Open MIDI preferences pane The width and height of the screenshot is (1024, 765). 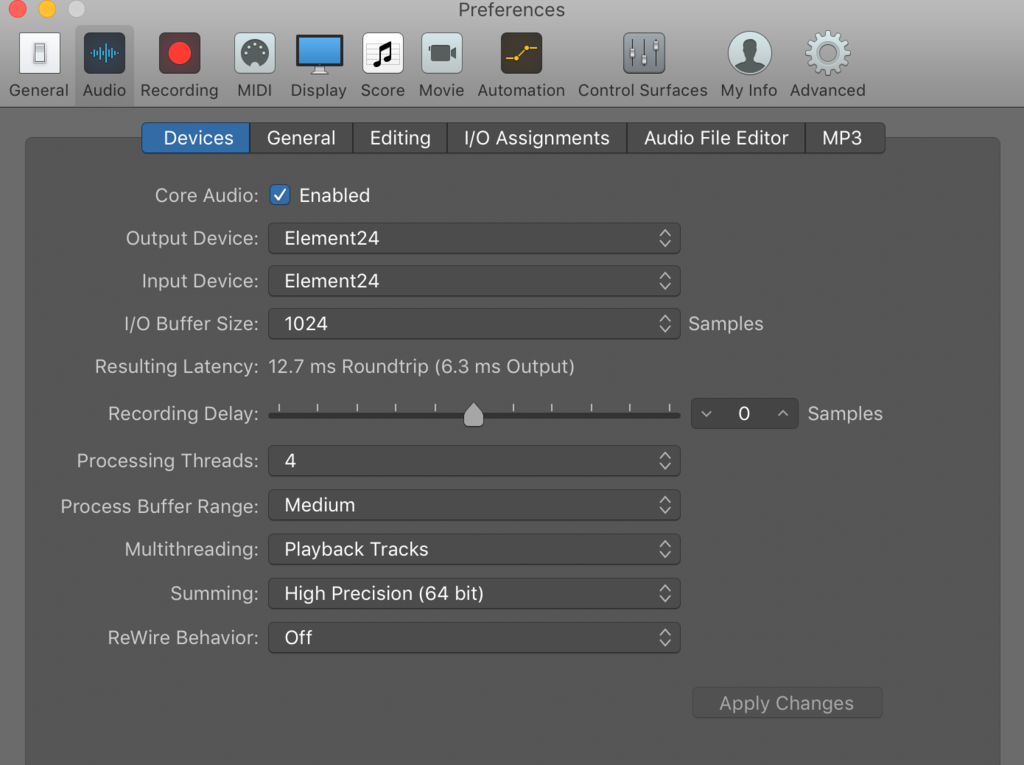click(x=254, y=54)
